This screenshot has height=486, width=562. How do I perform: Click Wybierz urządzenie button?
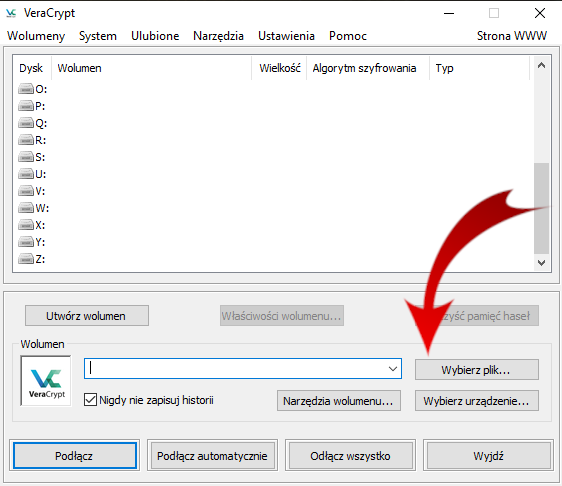pos(477,400)
